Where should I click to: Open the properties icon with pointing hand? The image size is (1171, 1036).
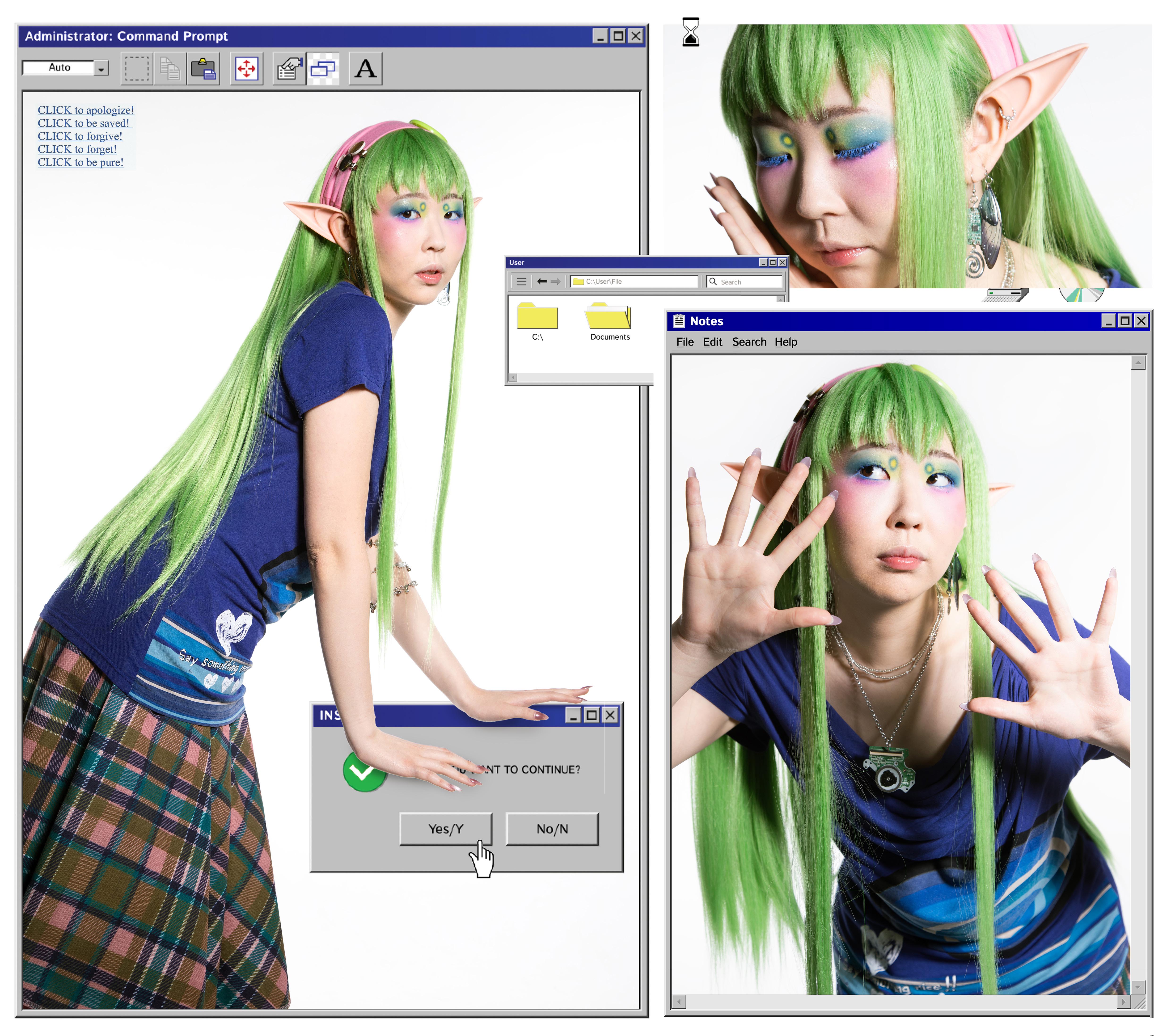pos(289,69)
